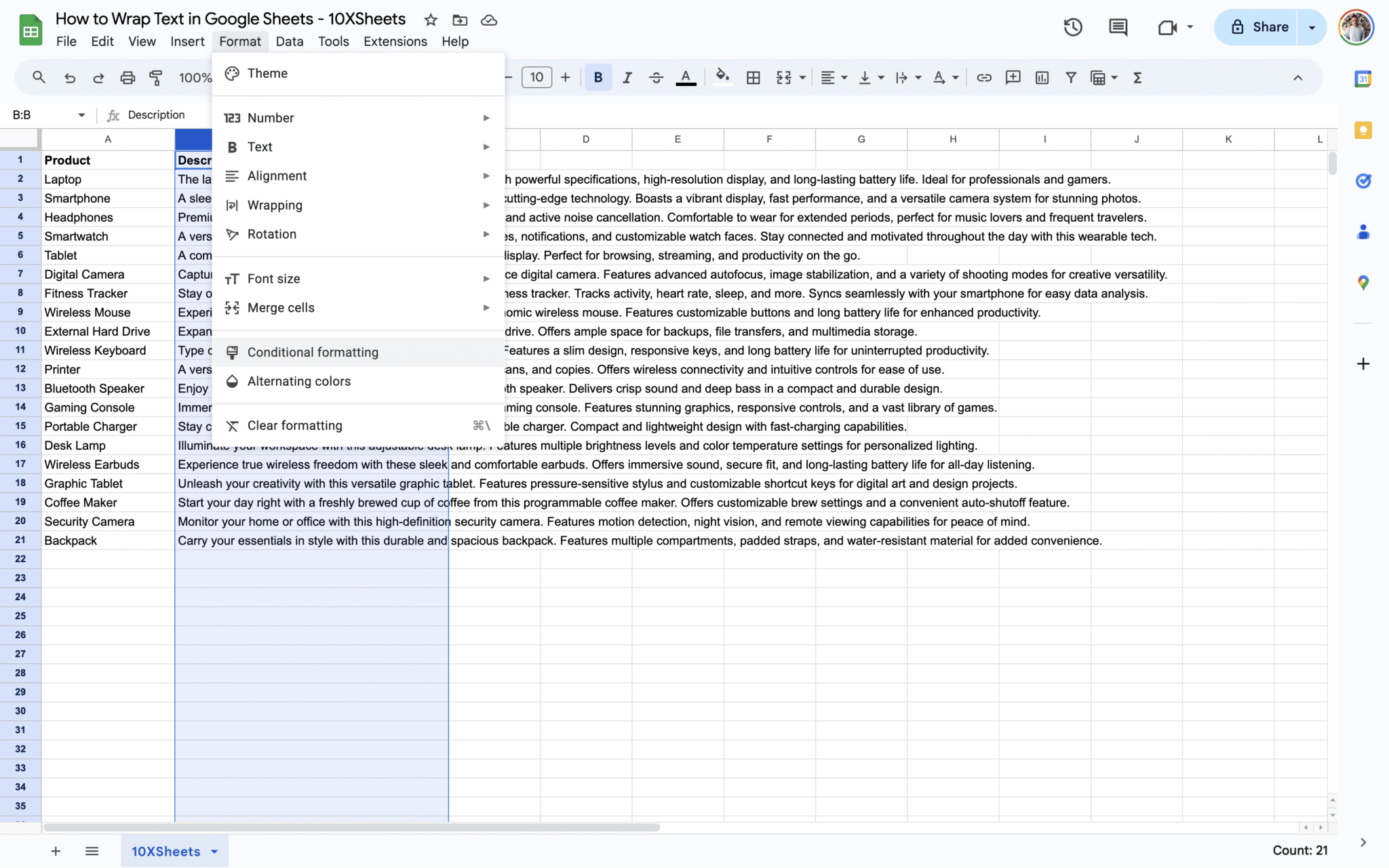Image resolution: width=1389 pixels, height=868 pixels.
Task: Open the Name box dropdown arrow
Action: click(x=81, y=115)
